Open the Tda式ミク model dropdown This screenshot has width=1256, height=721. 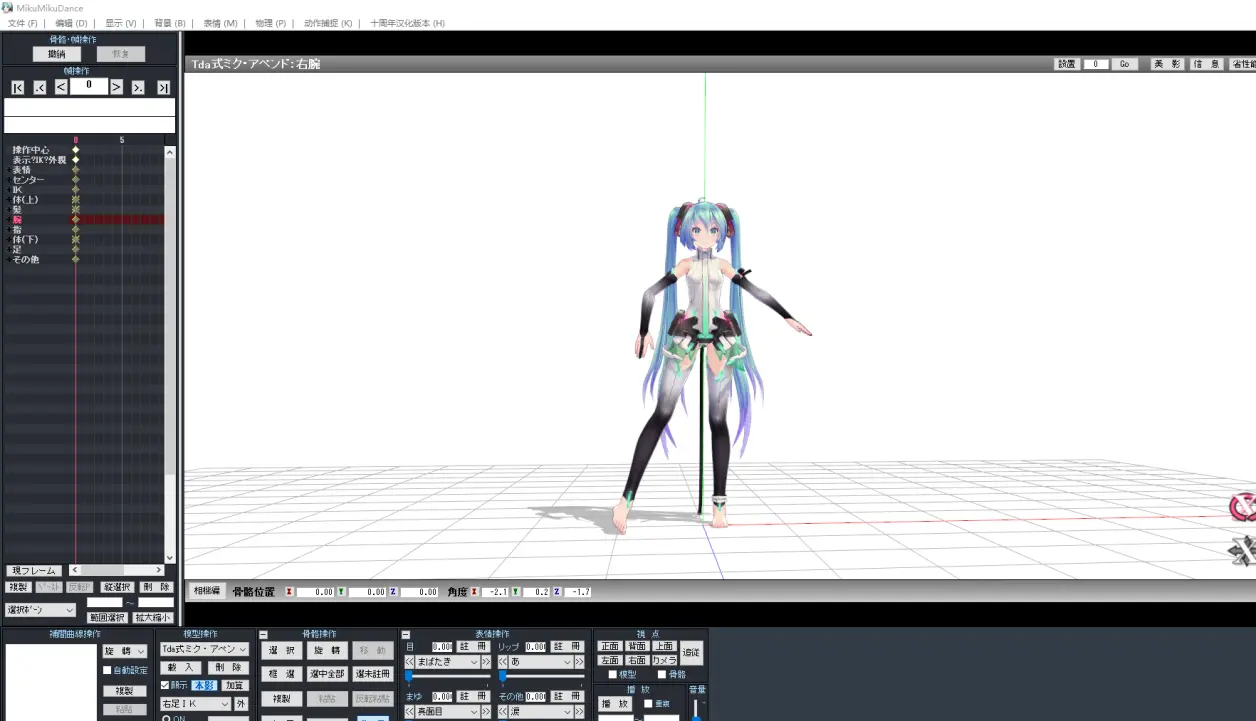[x=204, y=649]
